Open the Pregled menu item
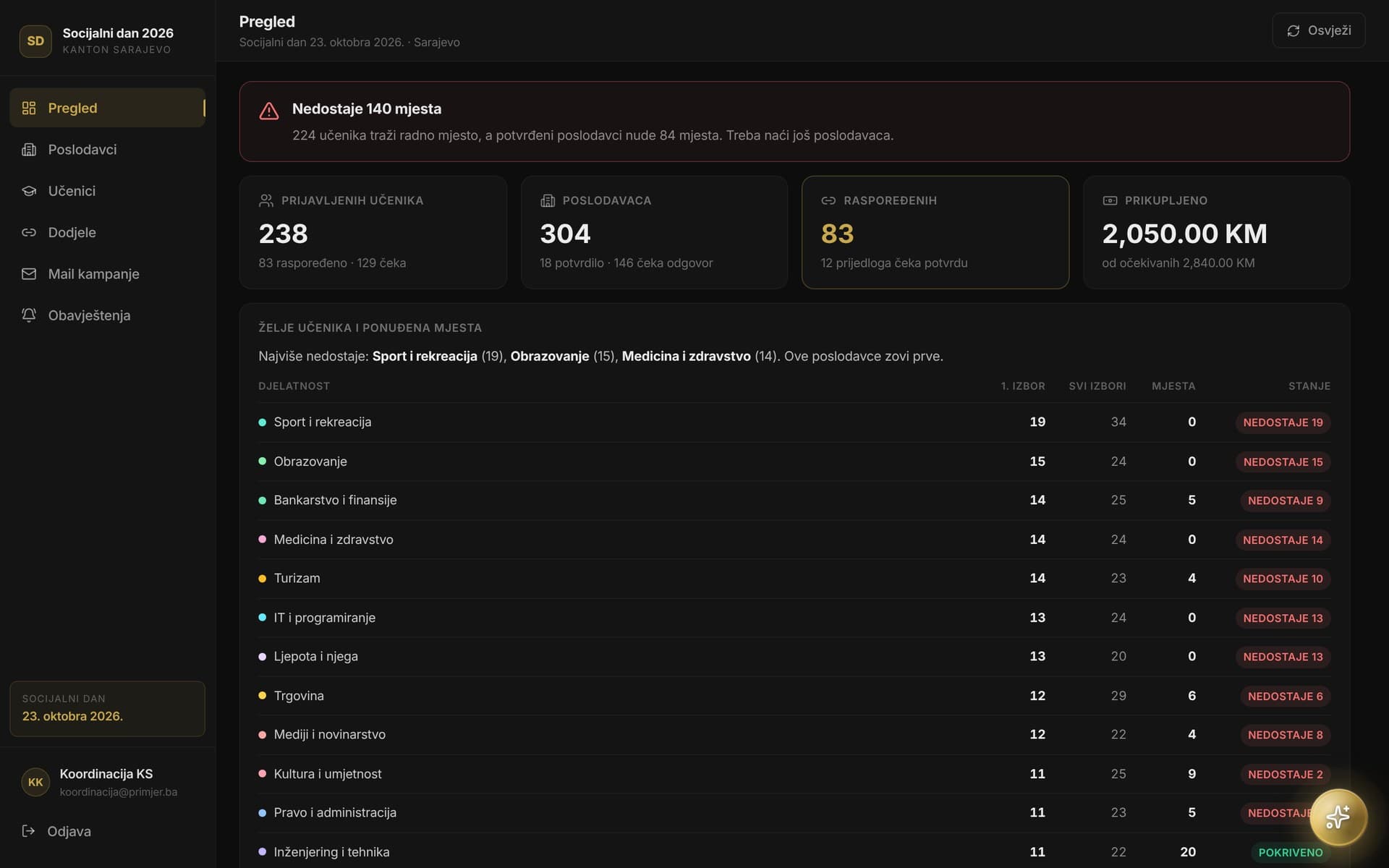Image resolution: width=1389 pixels, height=868 pixels. [x=107, y=108]
